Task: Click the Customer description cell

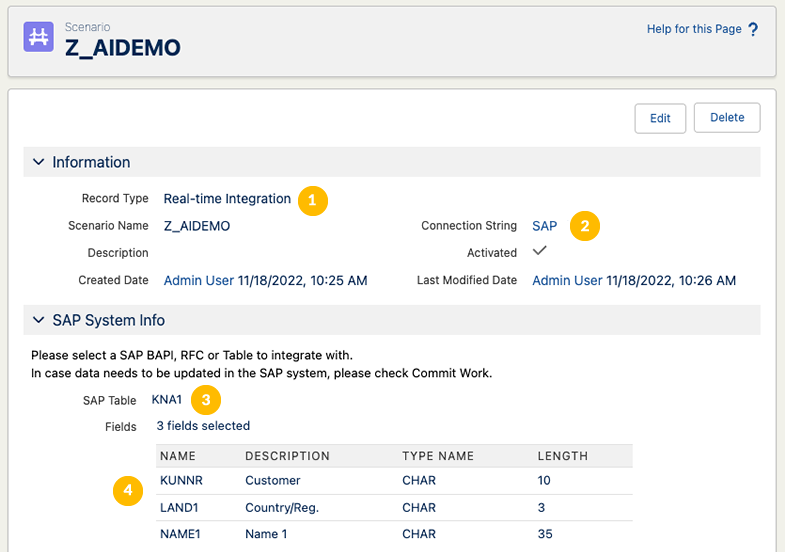Action: click(273, 480)
